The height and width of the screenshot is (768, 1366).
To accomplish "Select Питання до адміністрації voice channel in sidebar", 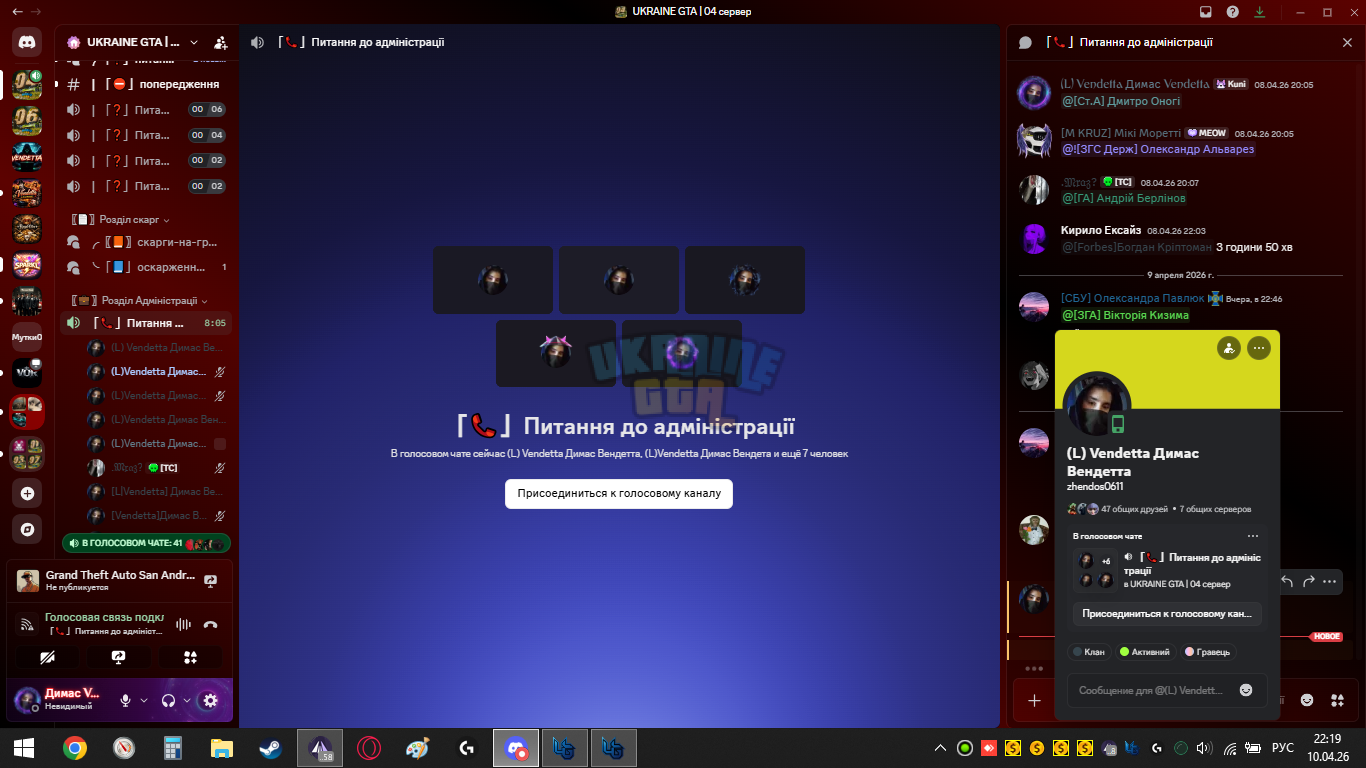I will click(x=146, y=323).
